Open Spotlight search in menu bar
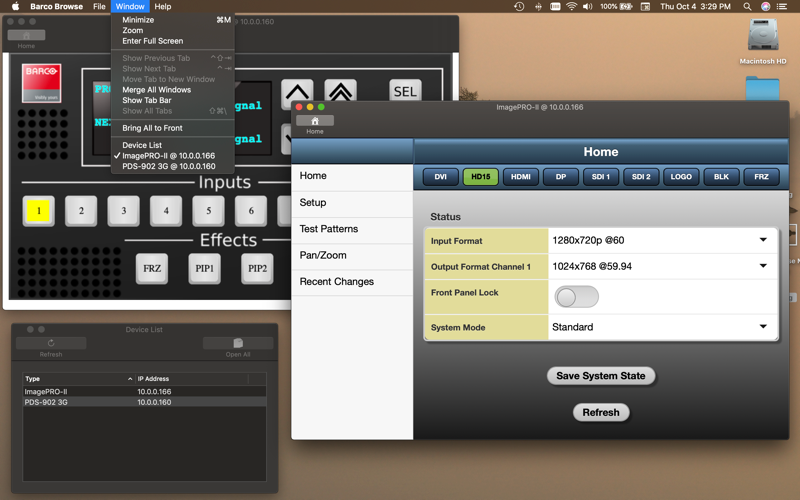Viewport: 800px width, 500px height. click(747, 7)
